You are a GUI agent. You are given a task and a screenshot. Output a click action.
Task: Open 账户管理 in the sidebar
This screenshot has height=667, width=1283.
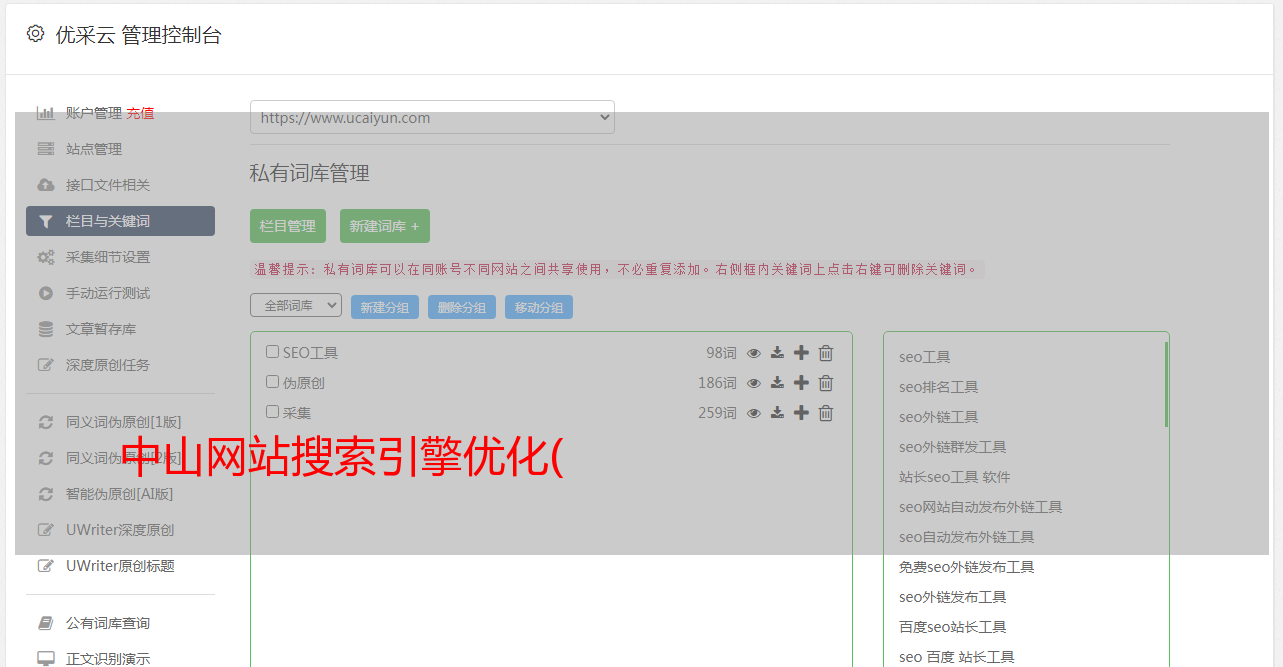tap(94, 113)
